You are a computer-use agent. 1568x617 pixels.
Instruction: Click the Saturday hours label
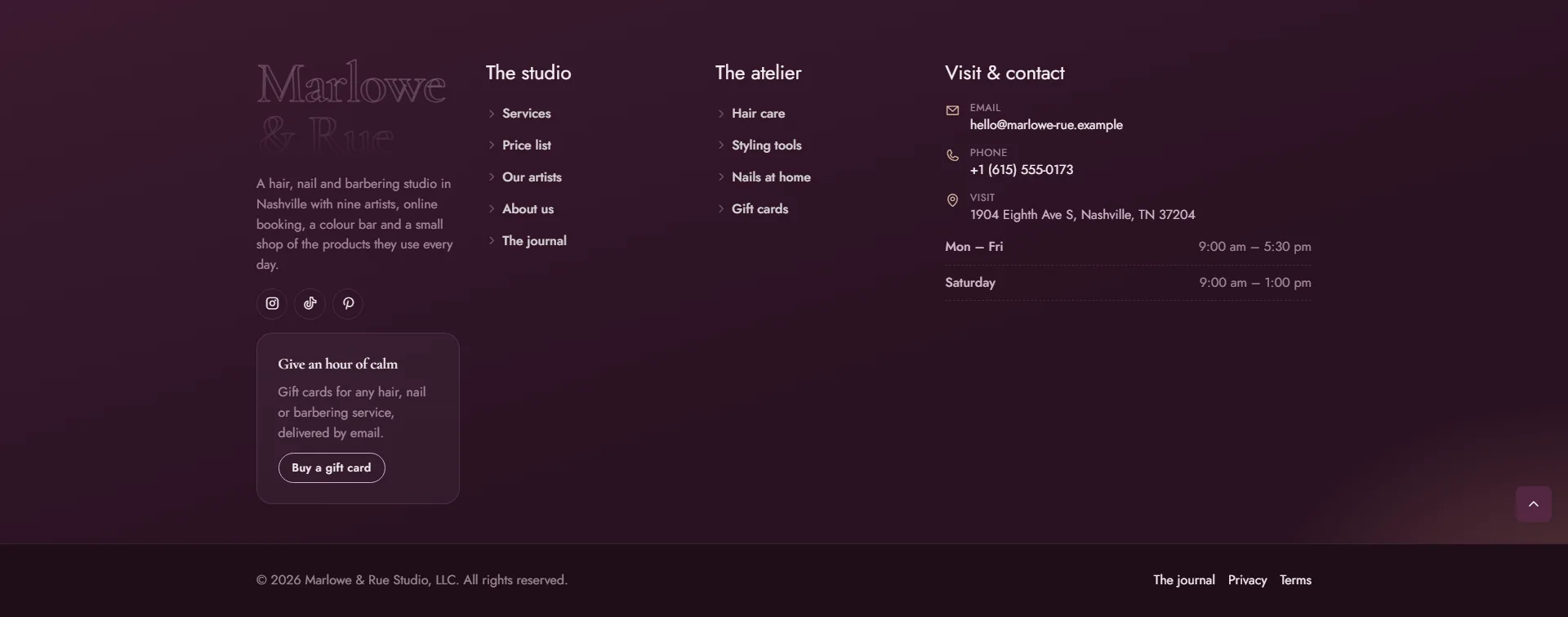click(970, 283)
